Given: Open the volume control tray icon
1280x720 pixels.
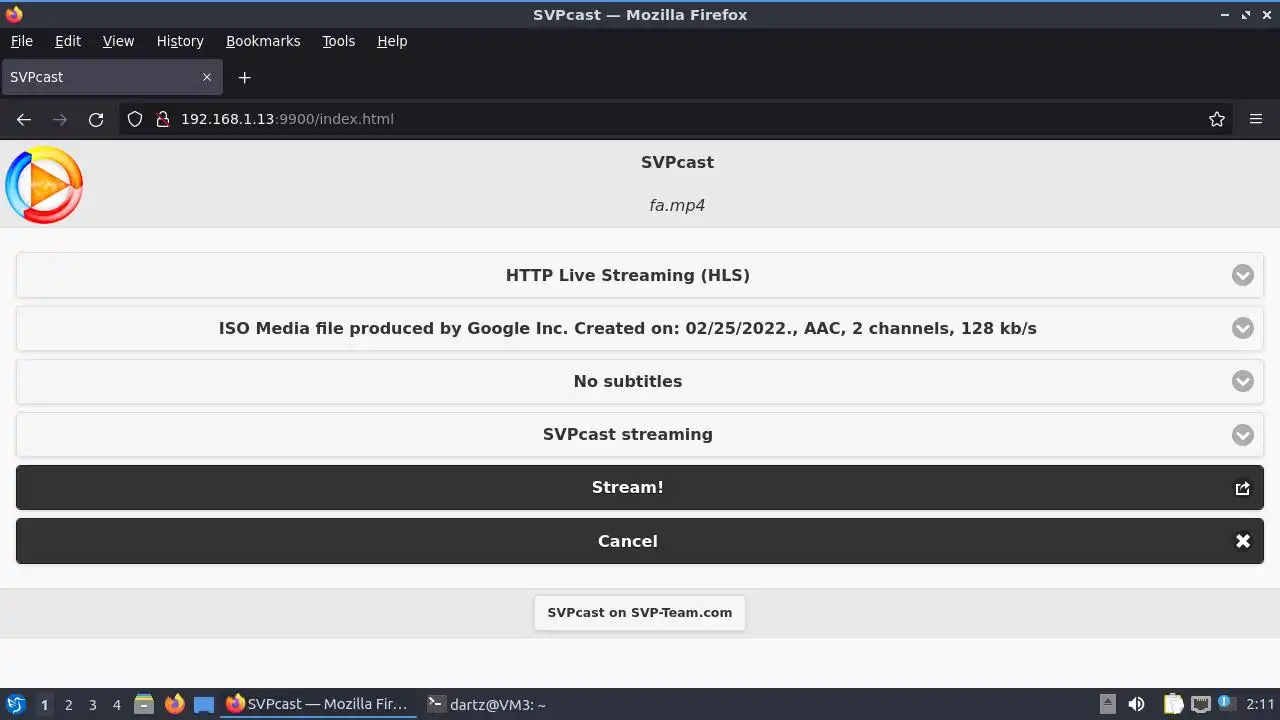Looking at the screenshot, I should click(1136, 704).
